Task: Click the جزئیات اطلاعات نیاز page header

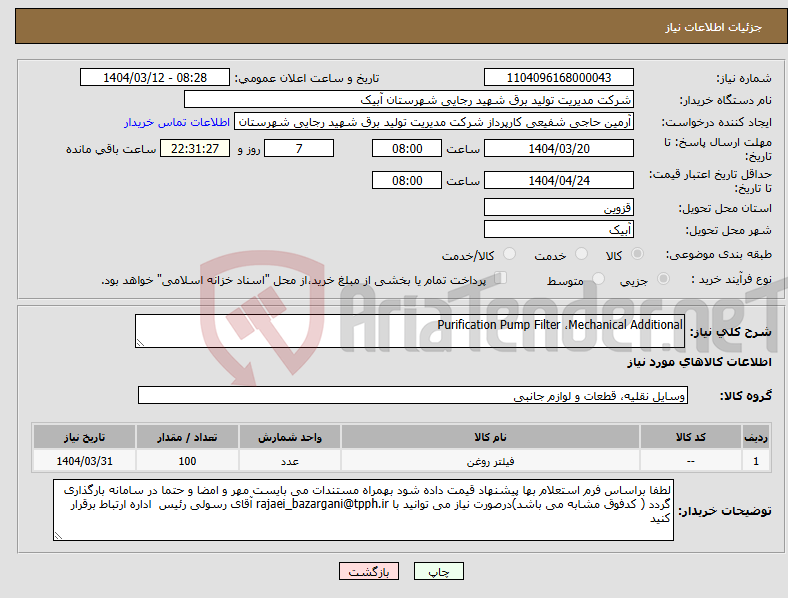Action: [401, 26]
